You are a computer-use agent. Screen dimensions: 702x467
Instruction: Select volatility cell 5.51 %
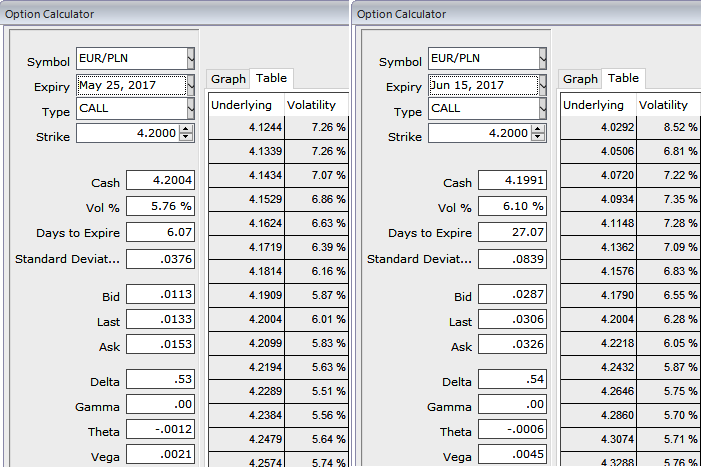coord(317,391)
